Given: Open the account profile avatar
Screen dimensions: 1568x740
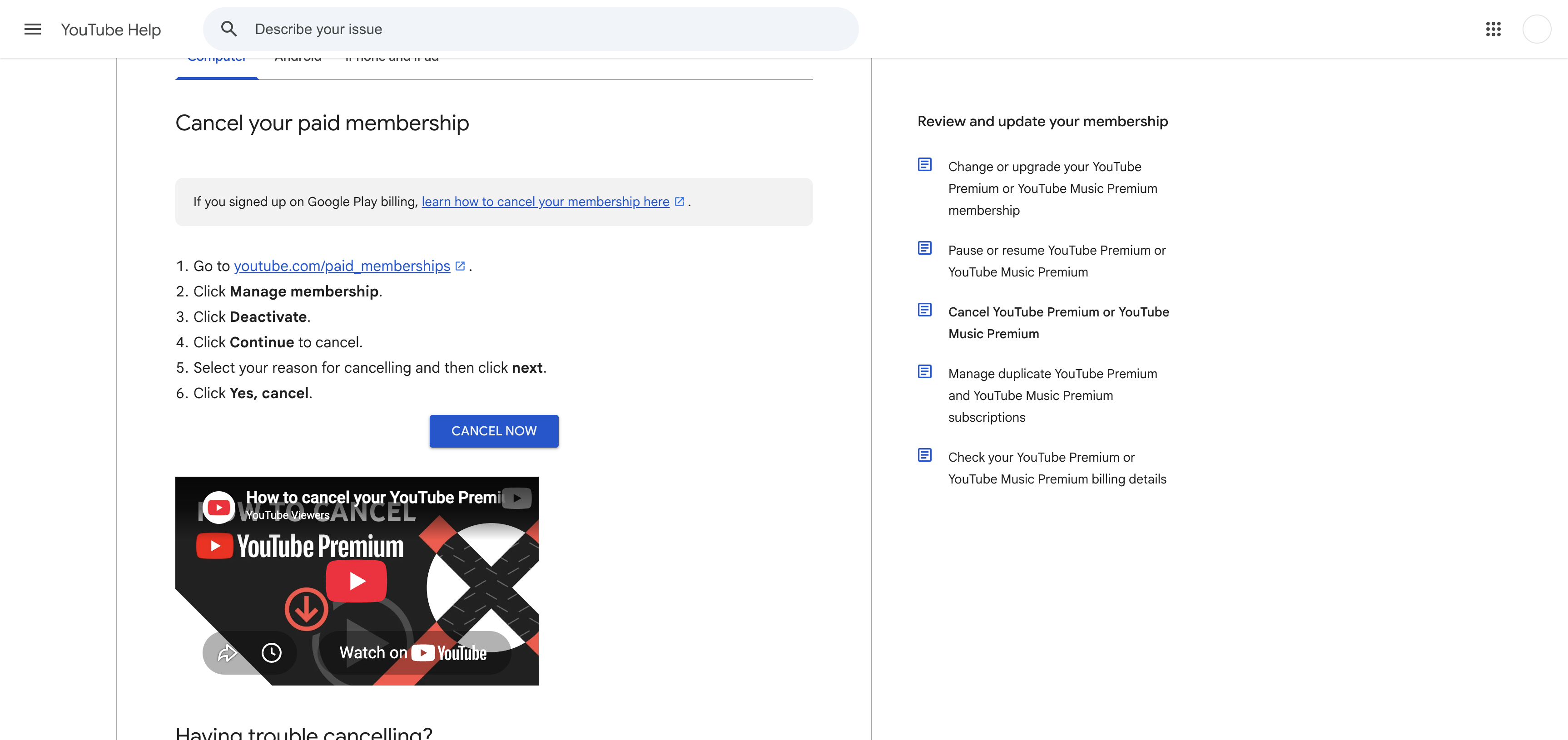Looking at the screenshot, I should 1536,29.
